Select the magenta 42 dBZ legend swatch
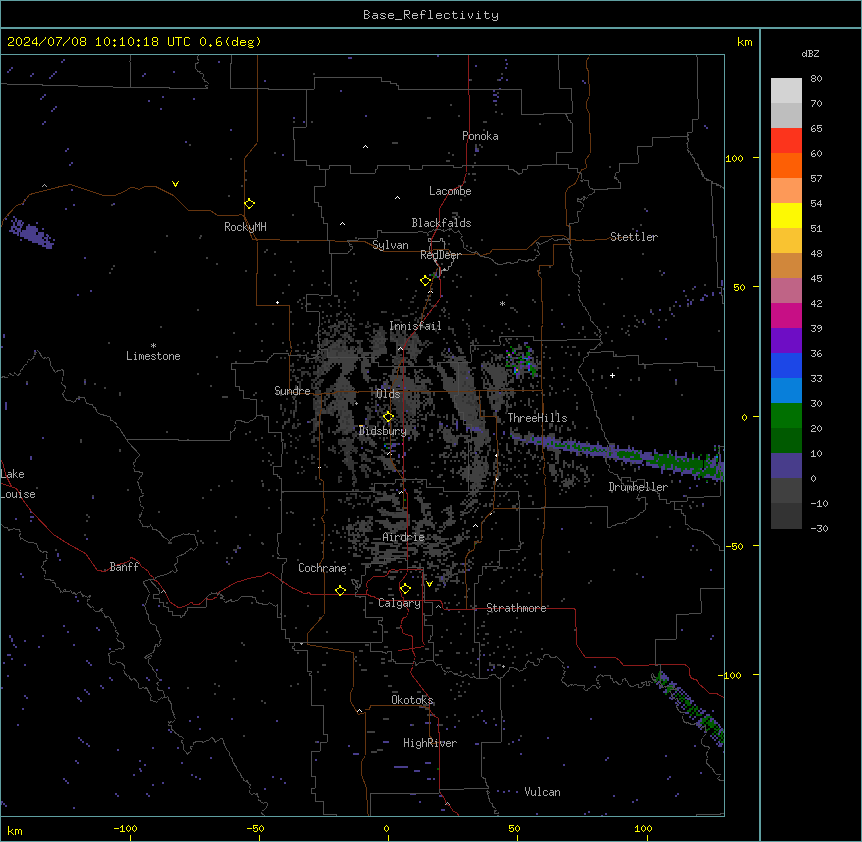The image size is (862, 842). pos(786,315)
